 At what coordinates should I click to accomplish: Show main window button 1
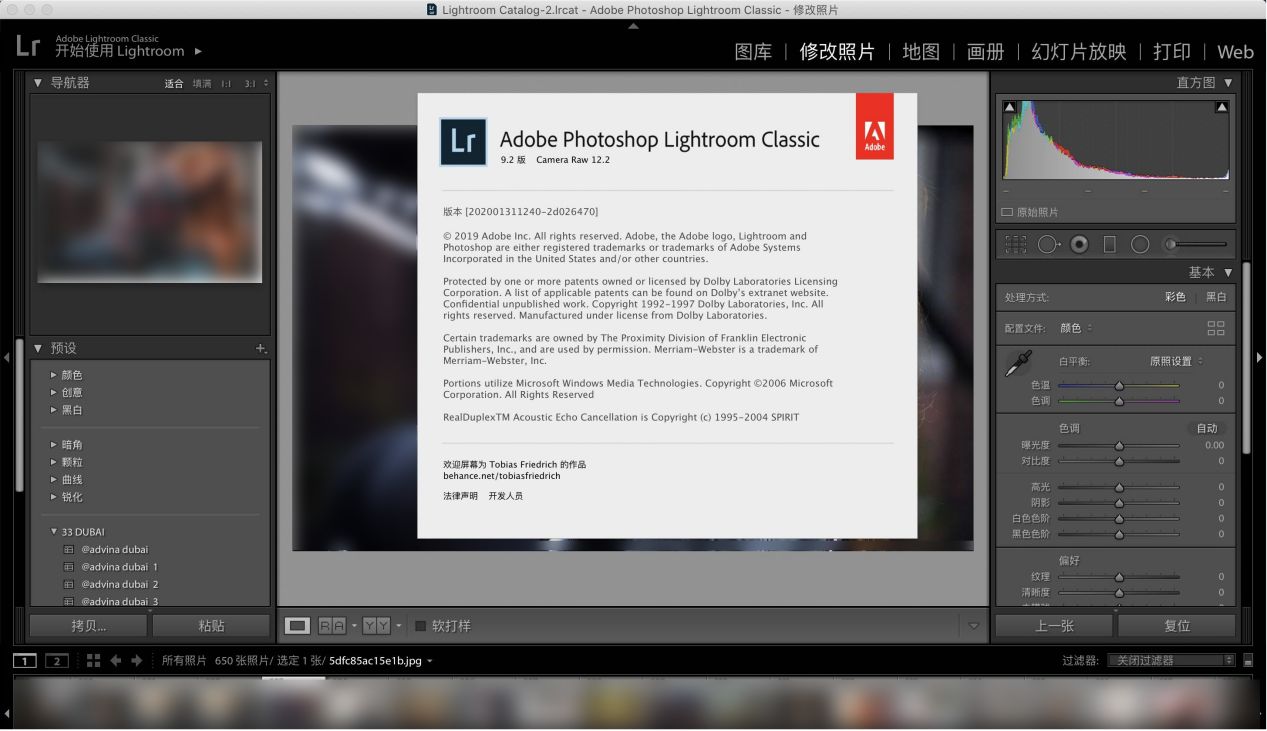point(25,661)
